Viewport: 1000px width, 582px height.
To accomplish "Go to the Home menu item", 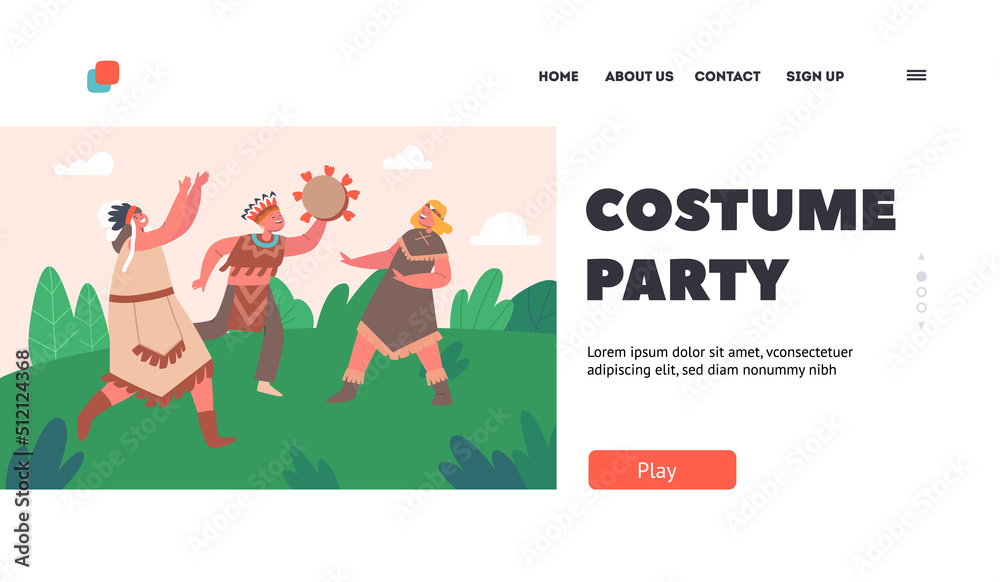I will point(558,76).
